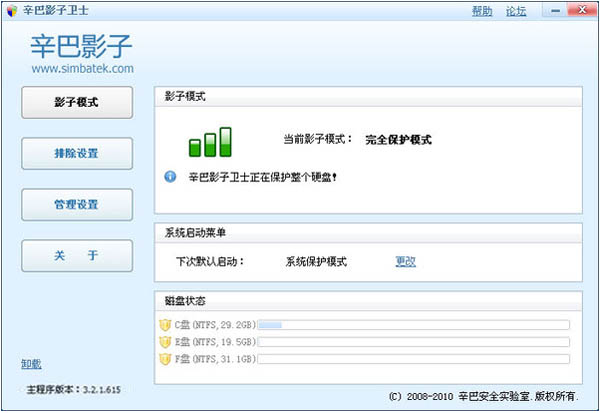The width and height of the screenshot is (600, 413).
Task: Click the 辛巴影子 logo
Action: click(81, 46)
